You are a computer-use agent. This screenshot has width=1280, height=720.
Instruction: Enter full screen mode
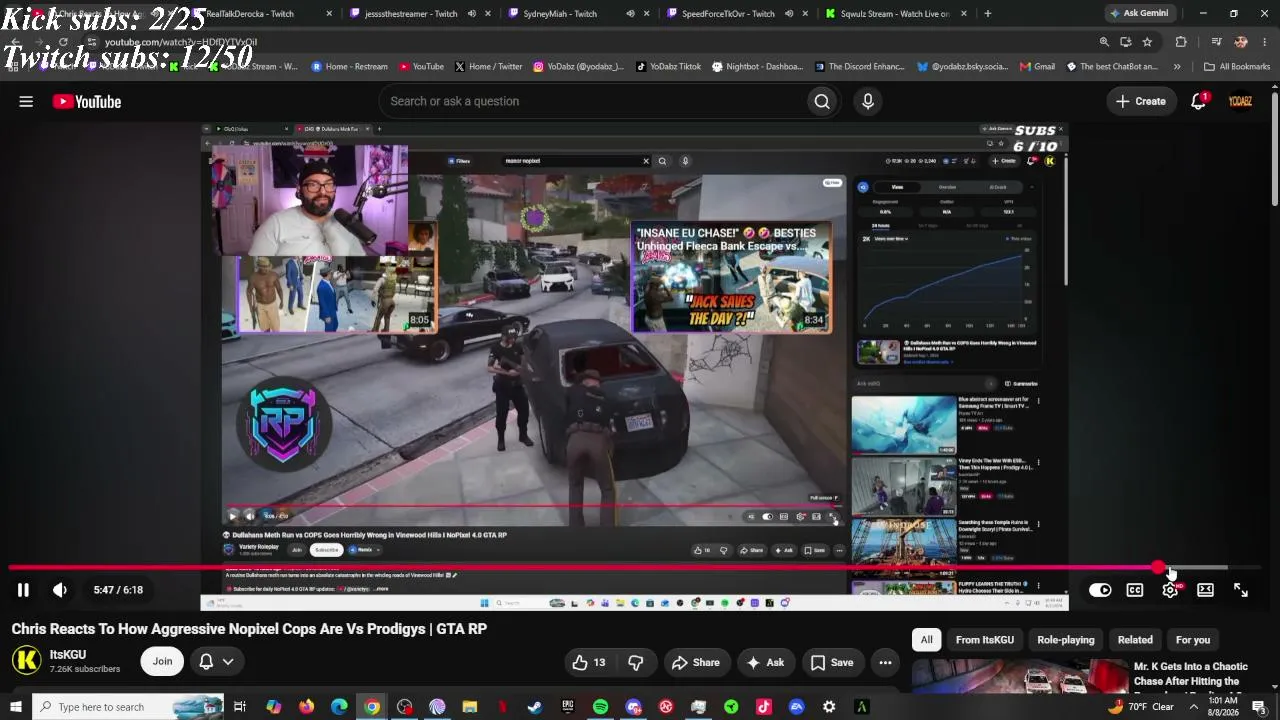(x=1241, y=590)
